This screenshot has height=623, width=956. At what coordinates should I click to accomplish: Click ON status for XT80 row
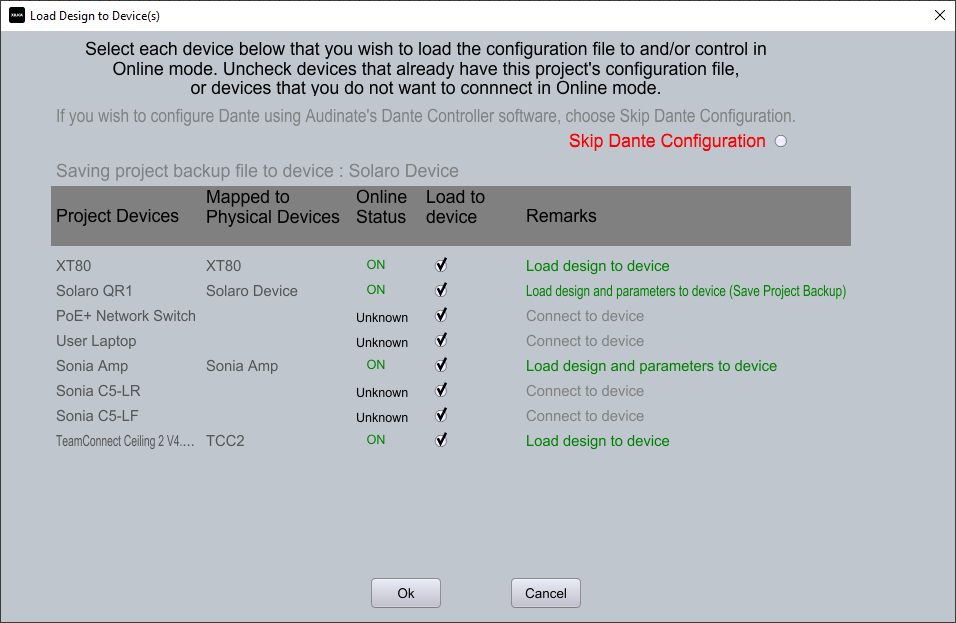(x=376, y=265)
